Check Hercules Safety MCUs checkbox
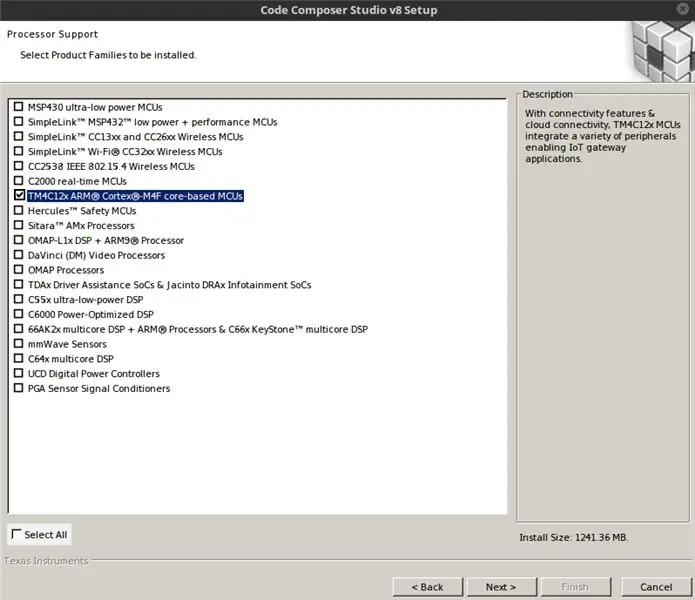 click(19, 210)
